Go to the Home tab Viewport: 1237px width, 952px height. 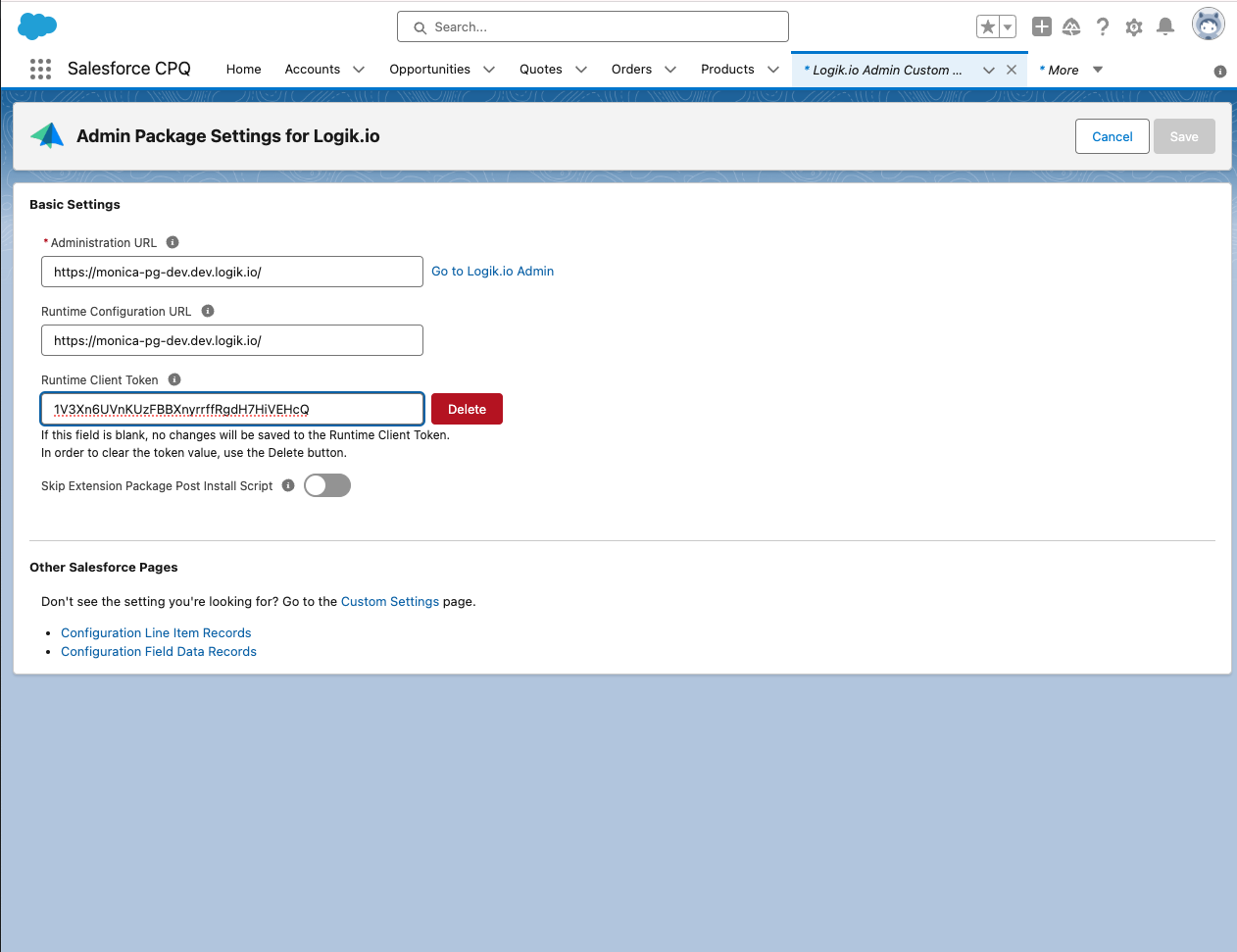pyautogui.click(x=244, y=70)
